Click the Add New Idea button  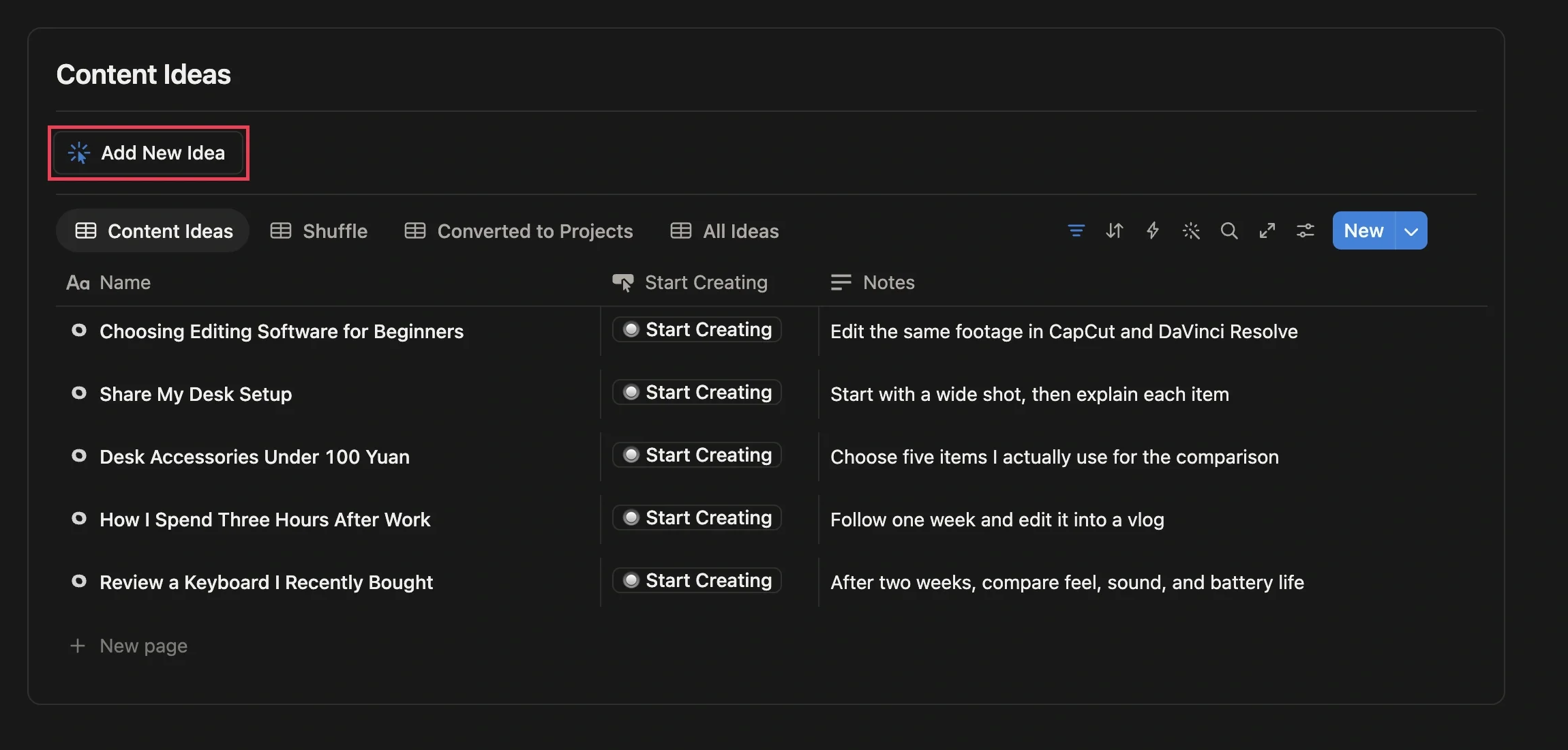149,153
